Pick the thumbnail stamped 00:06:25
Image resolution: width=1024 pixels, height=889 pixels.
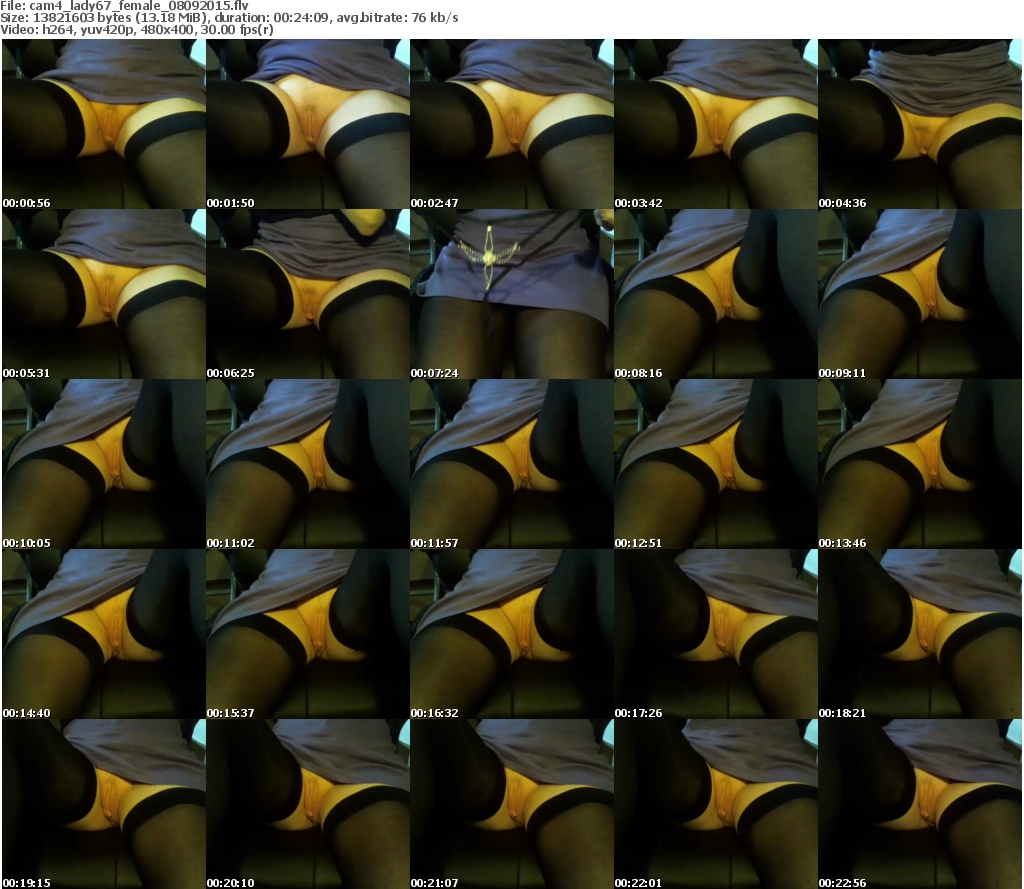coord(308,294)
